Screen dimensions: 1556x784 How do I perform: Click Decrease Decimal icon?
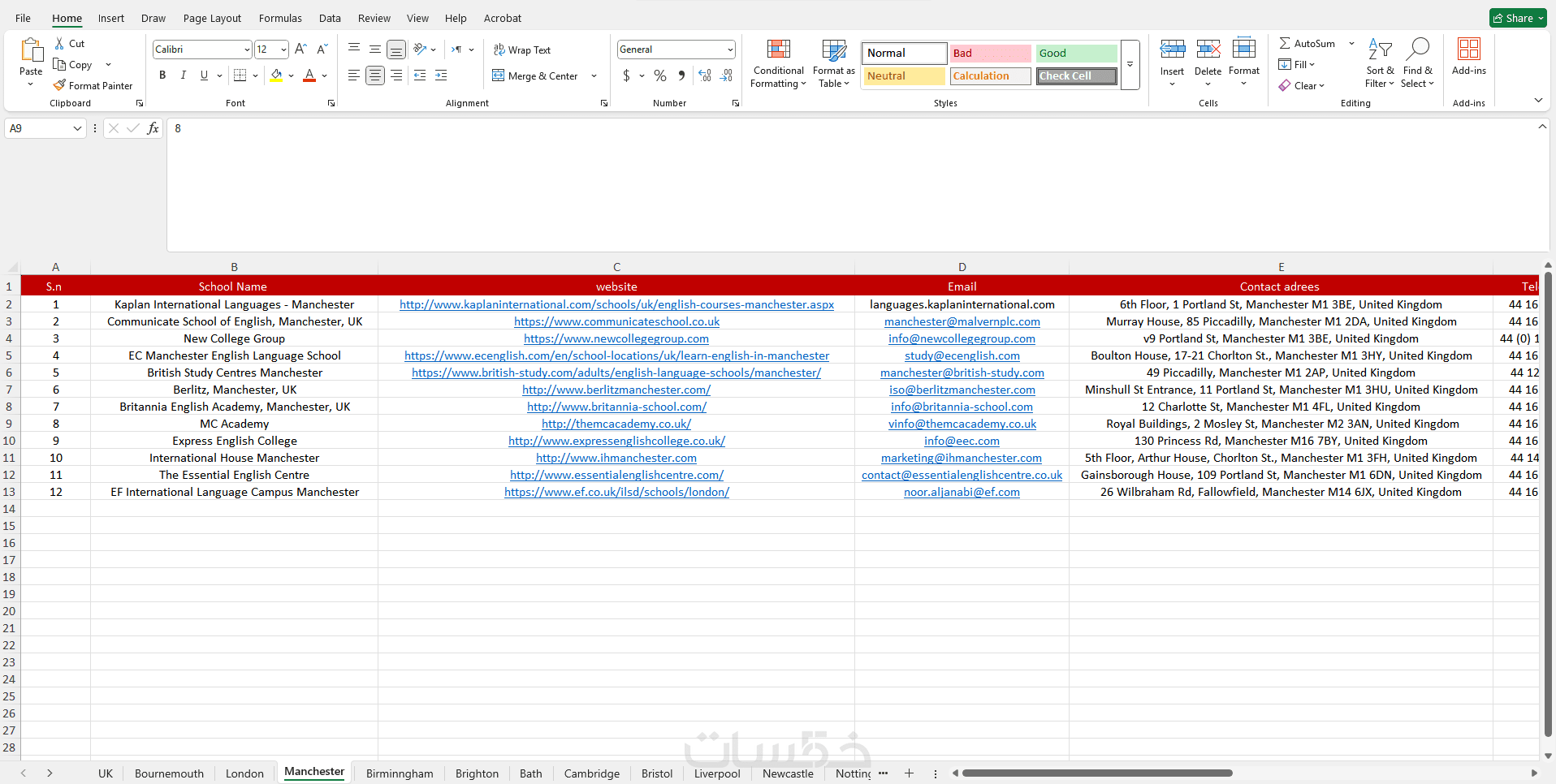pos(726,75)
